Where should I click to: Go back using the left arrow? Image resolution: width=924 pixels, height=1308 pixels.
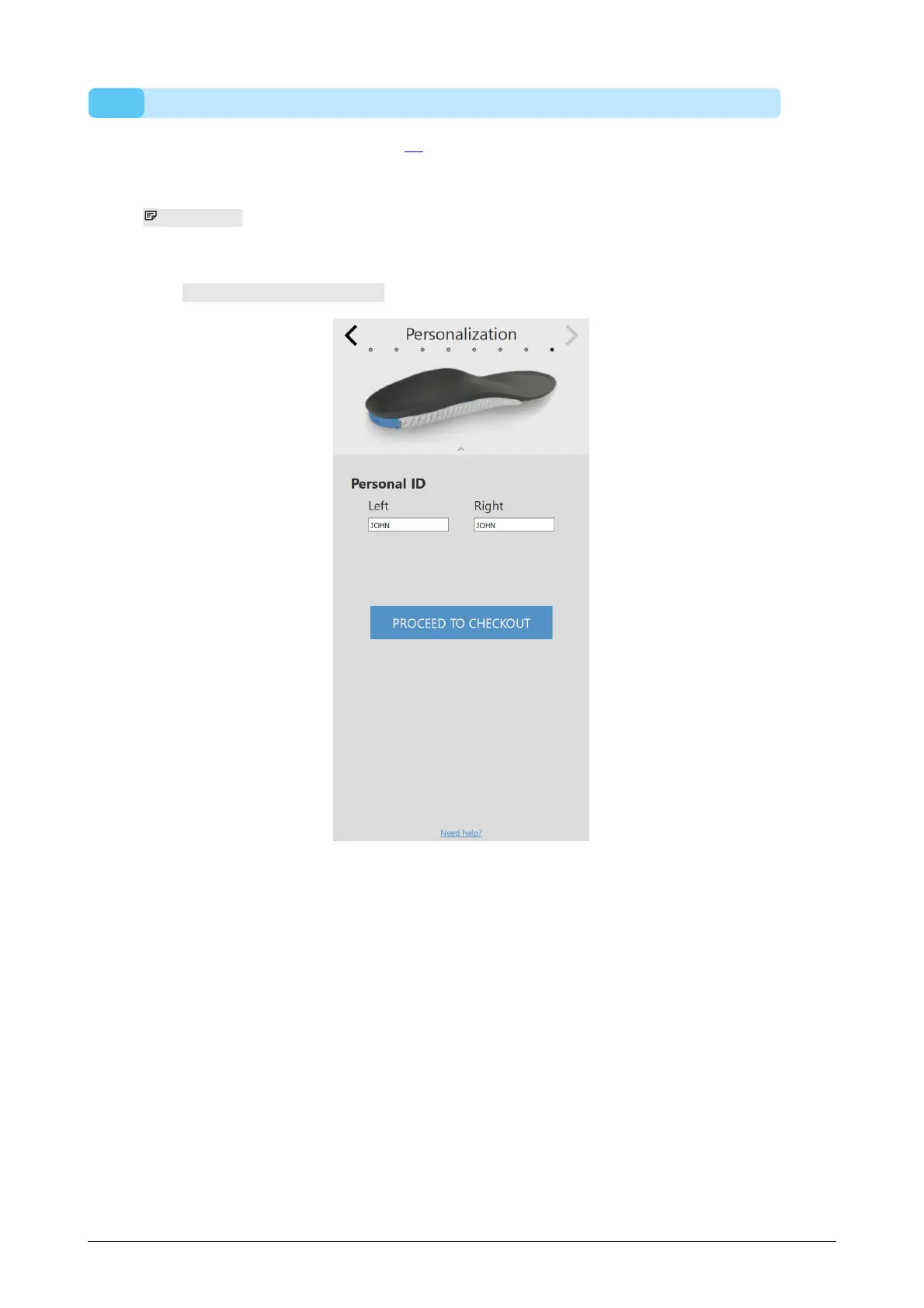[351, 336]
